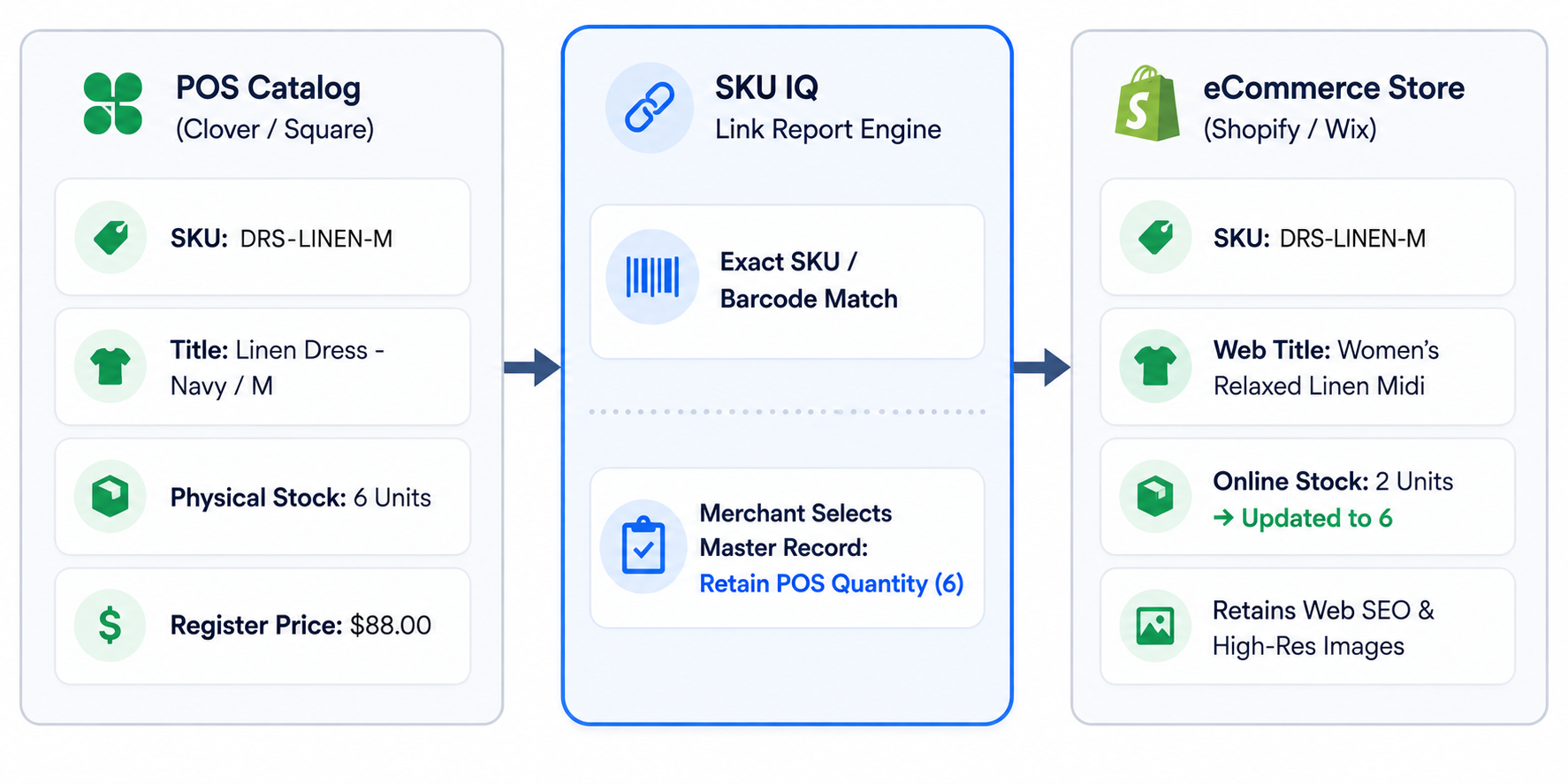Click the Physical Stock: 6 Units text
Viewport: 1568px width, 784px height.
tap(301, 498)
